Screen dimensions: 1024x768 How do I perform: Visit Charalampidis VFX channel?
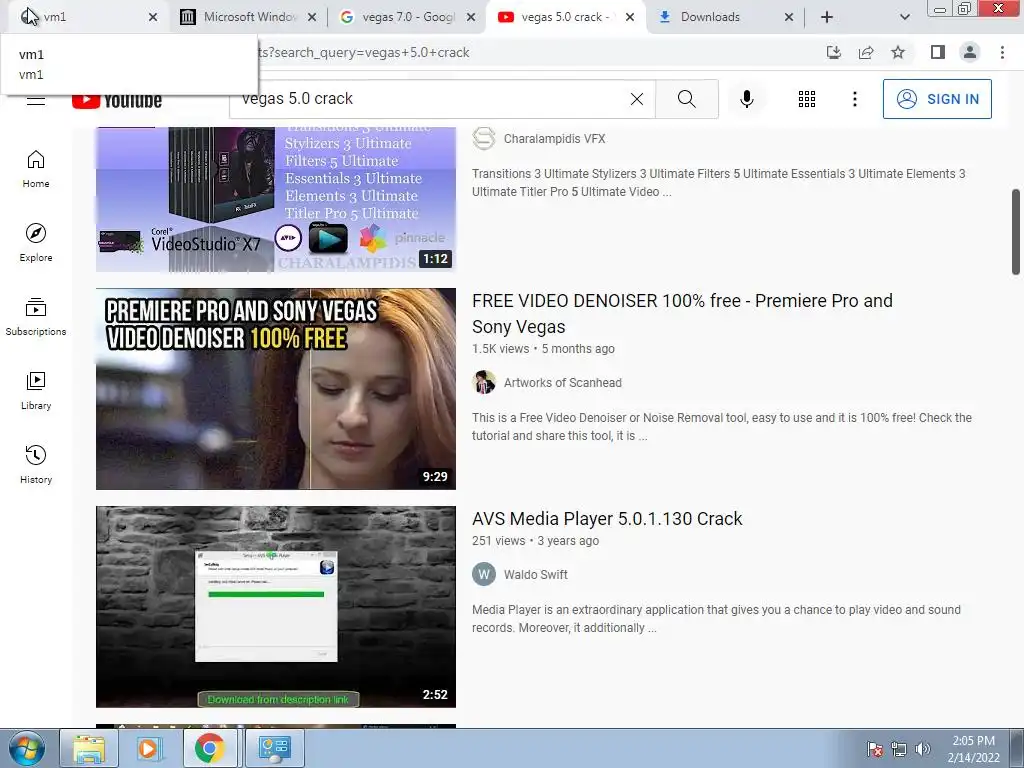point(554,138)
